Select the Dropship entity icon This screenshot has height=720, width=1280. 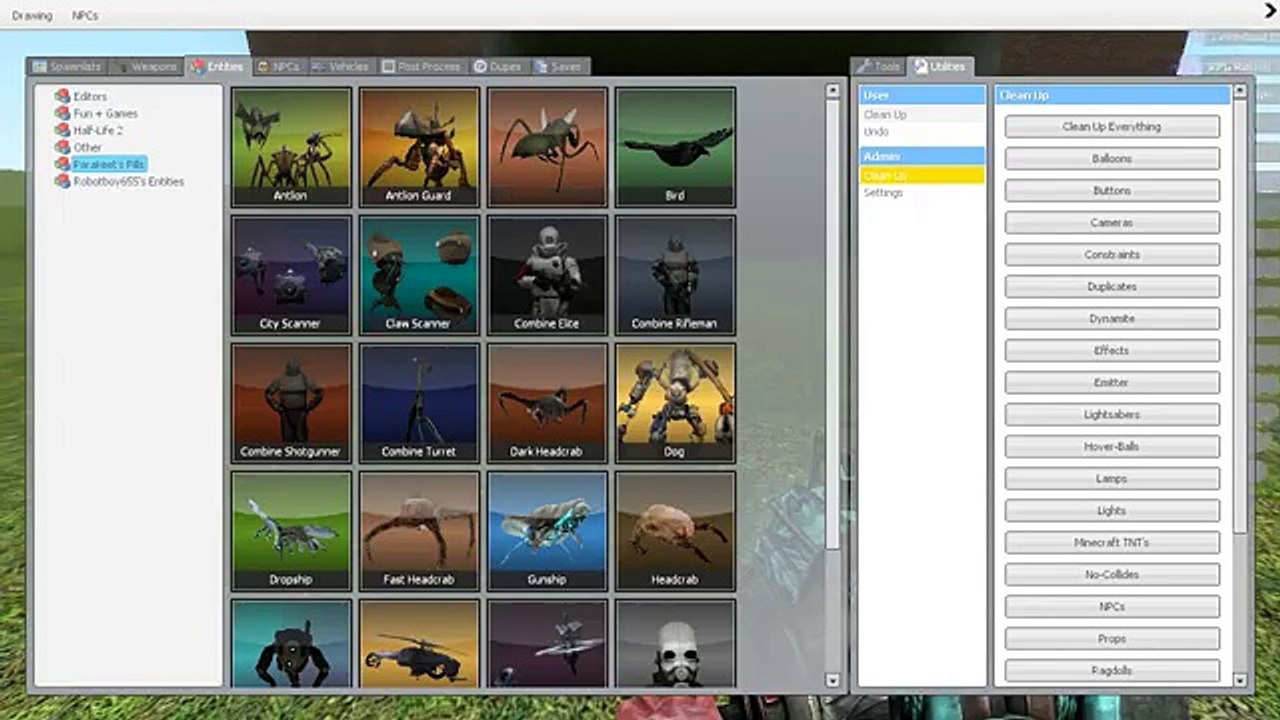coord(291,531)
